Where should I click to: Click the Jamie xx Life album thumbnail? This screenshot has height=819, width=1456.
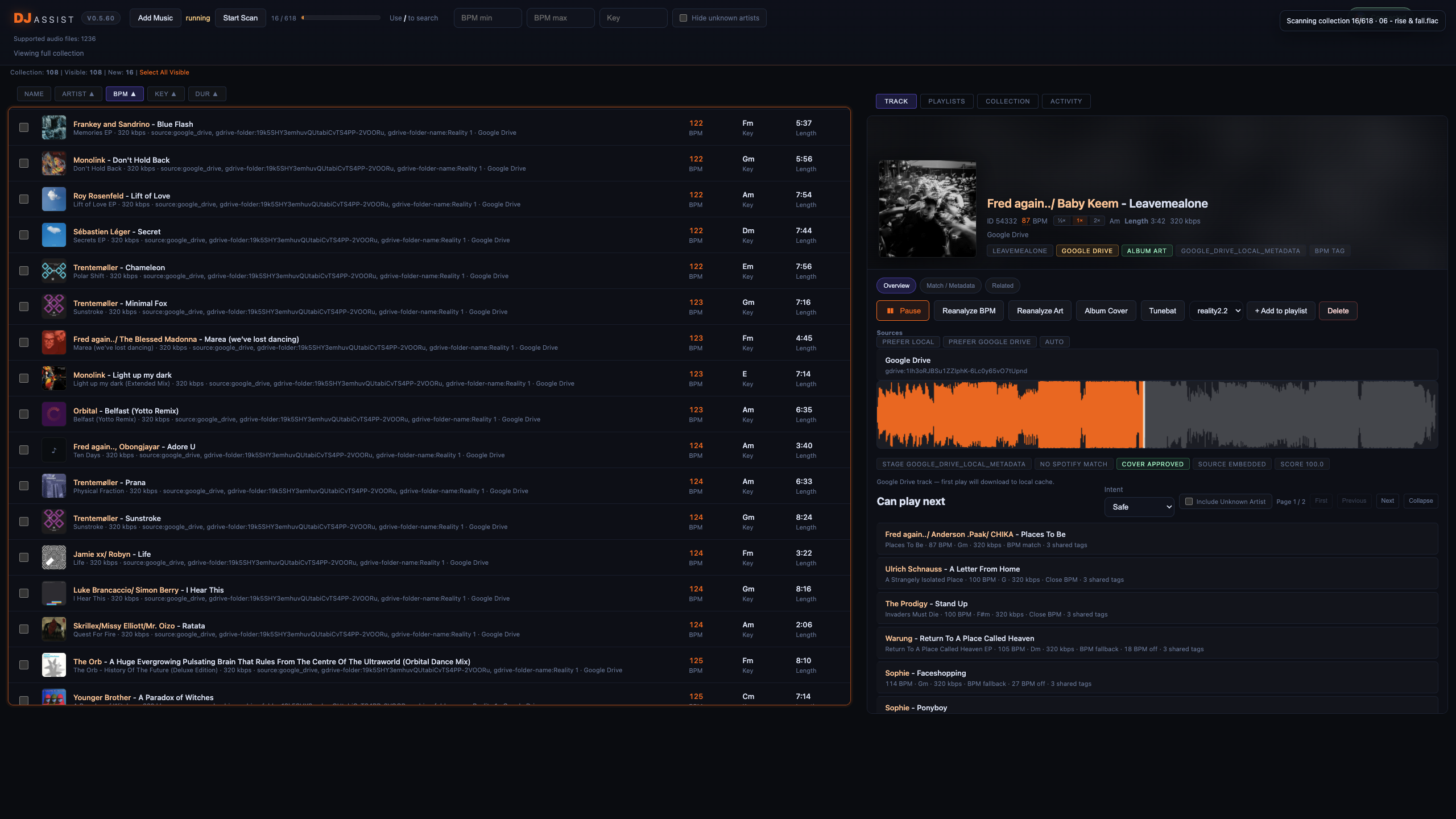point(54,557)
